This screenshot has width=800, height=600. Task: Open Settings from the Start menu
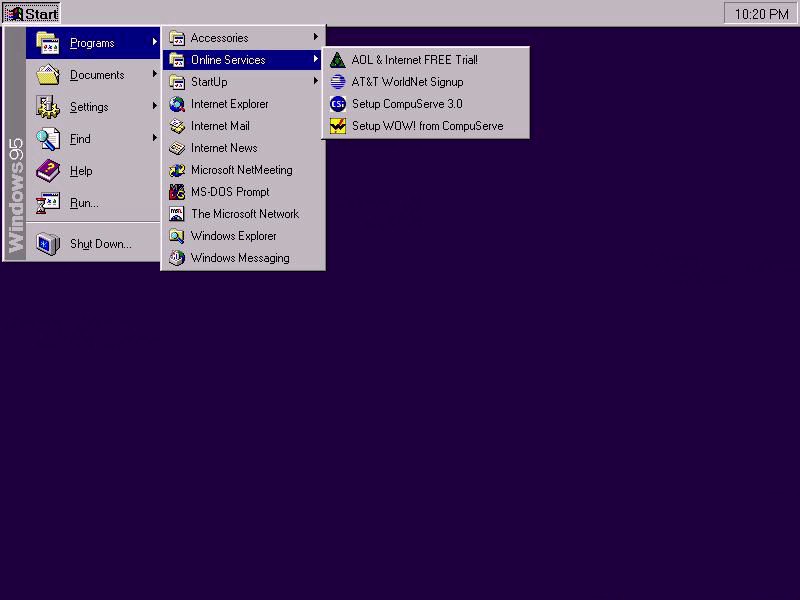(93, 107)
